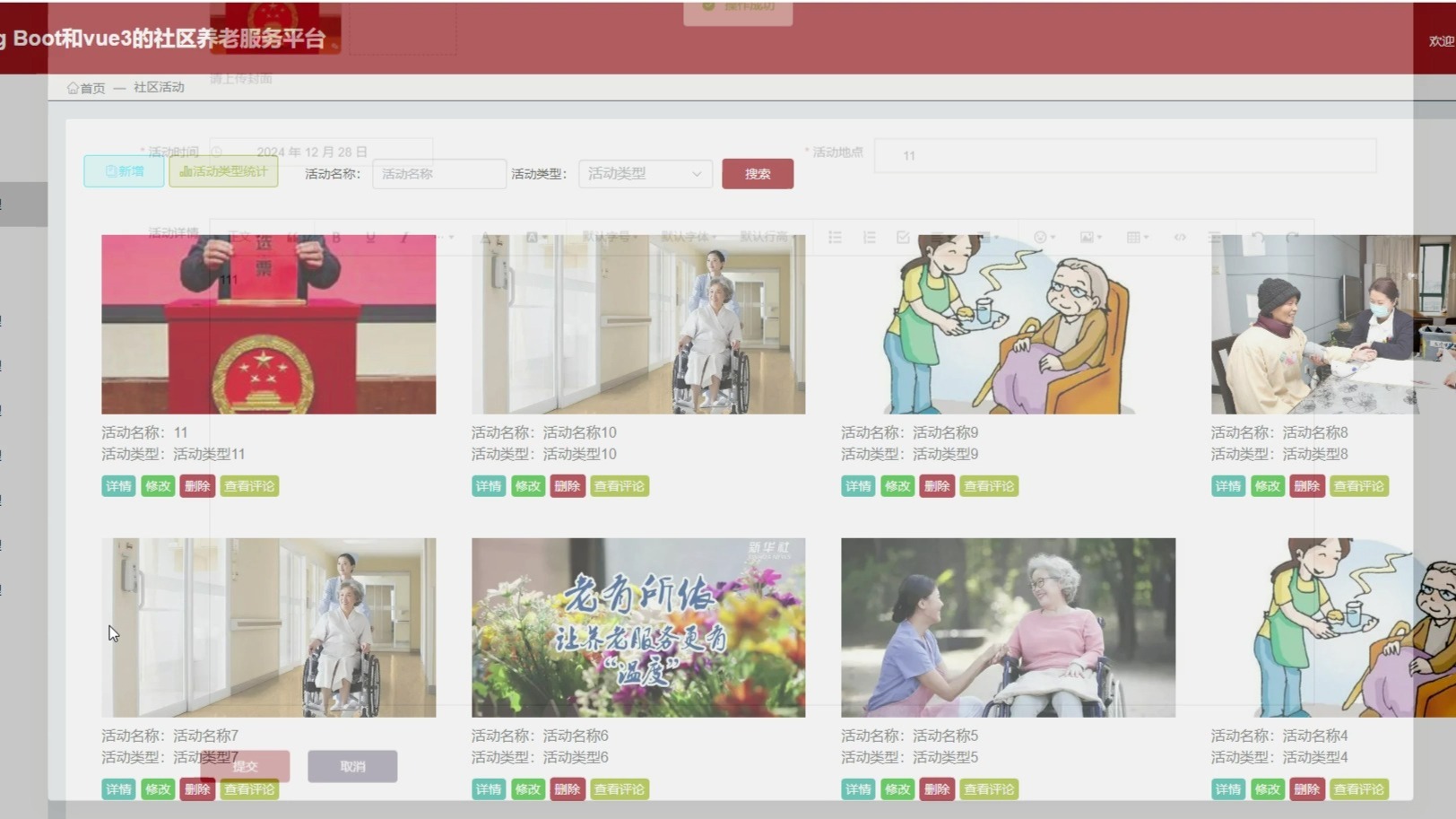This screenshot has height=819, width=1456.
Task: Click 删除 for 活动名称10
Action: coord(568,486)
